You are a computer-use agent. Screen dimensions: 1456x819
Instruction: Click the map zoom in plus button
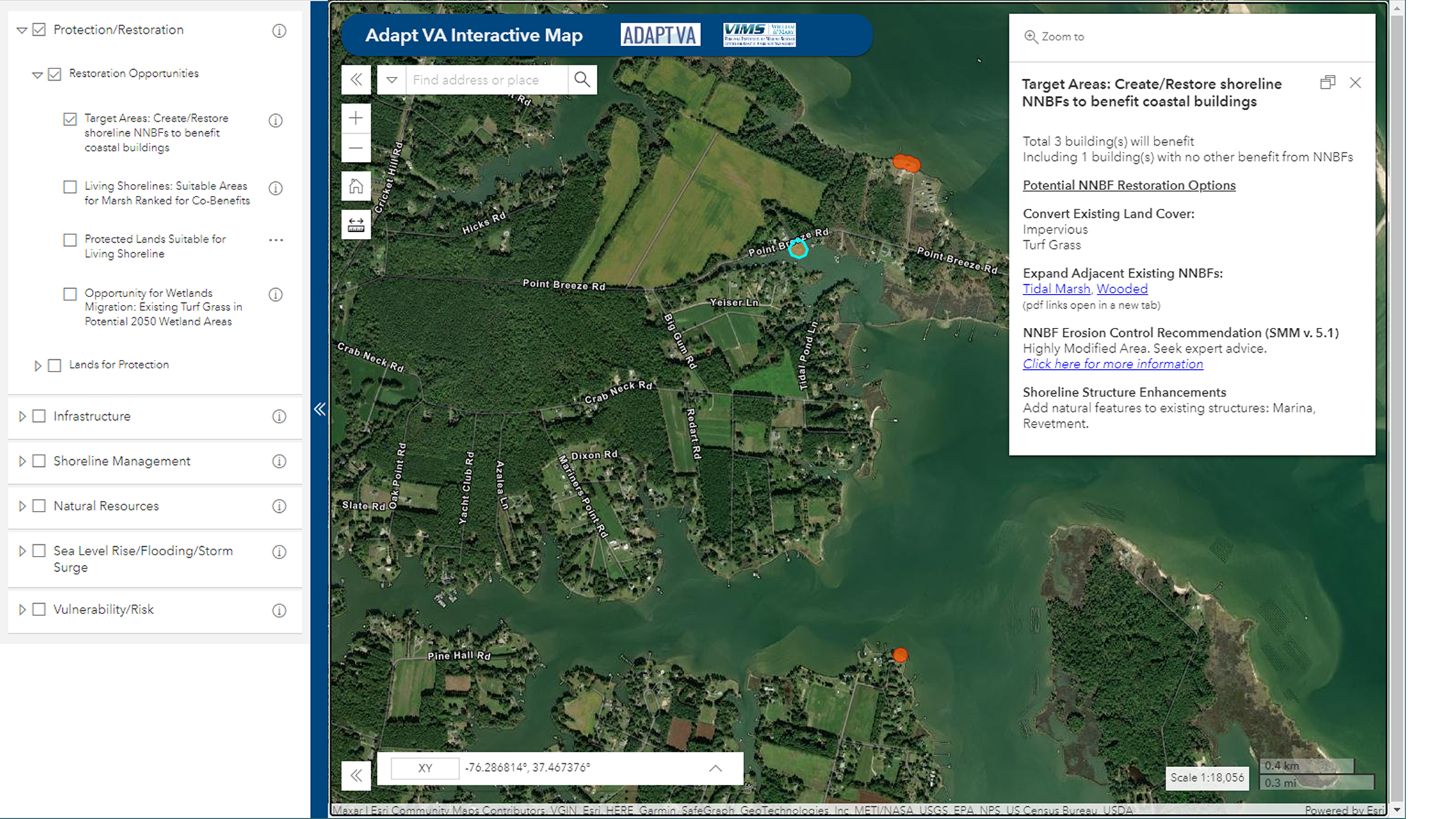[356, 118]
